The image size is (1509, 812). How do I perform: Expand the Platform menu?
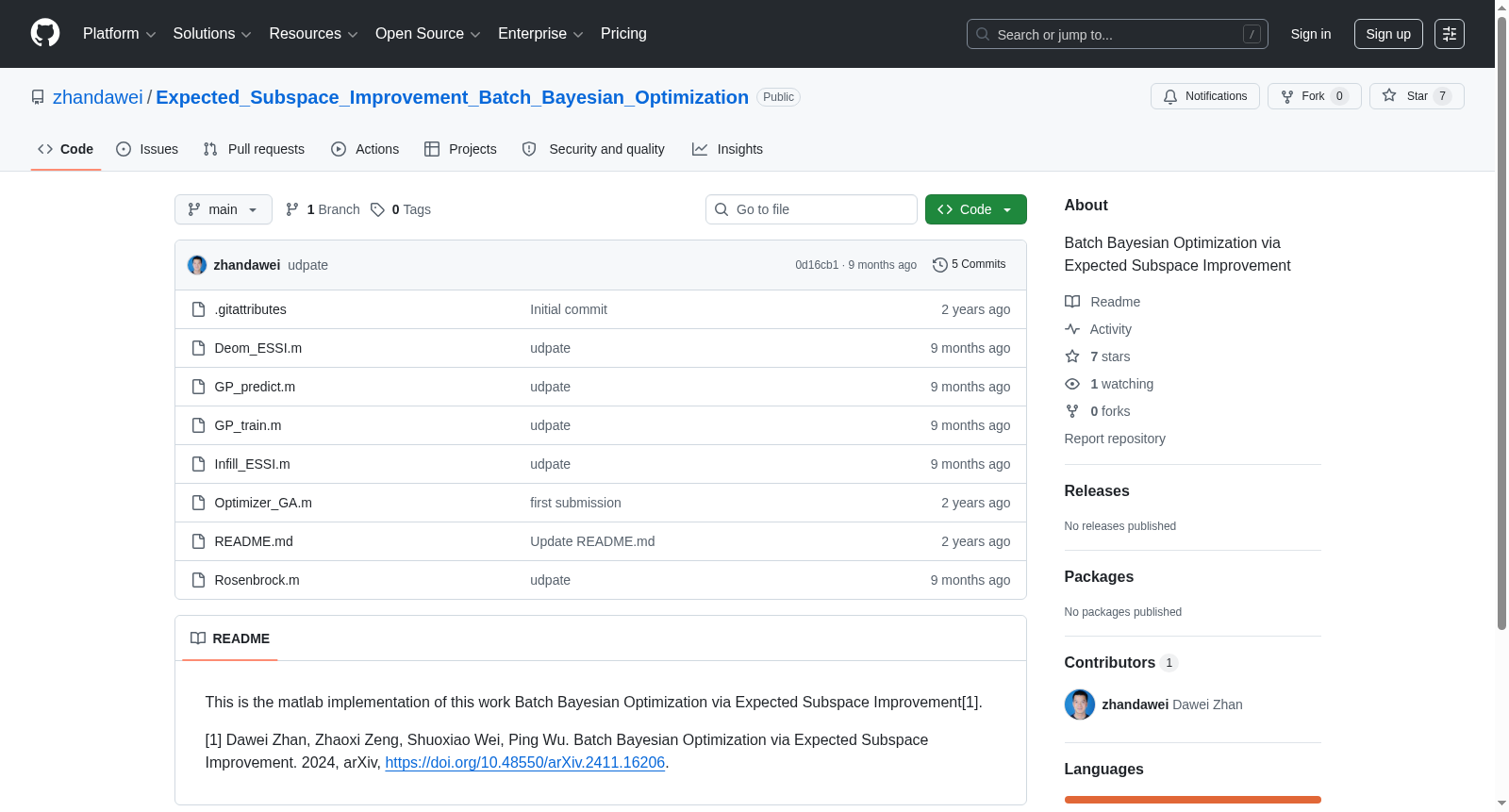(x=120, y=34)
